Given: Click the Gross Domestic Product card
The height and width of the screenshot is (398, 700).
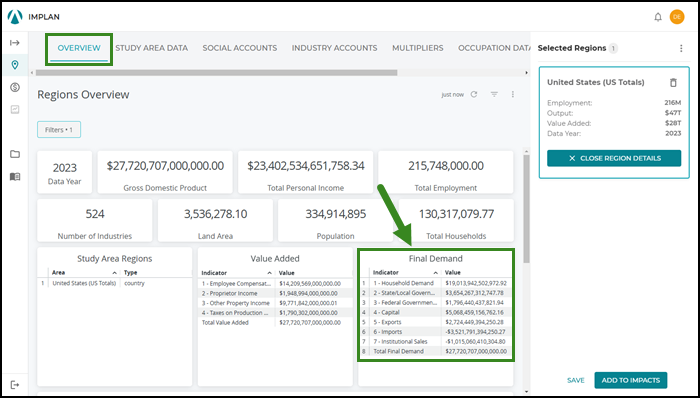Looking at the screenshot, I should [x=165, y=172].
